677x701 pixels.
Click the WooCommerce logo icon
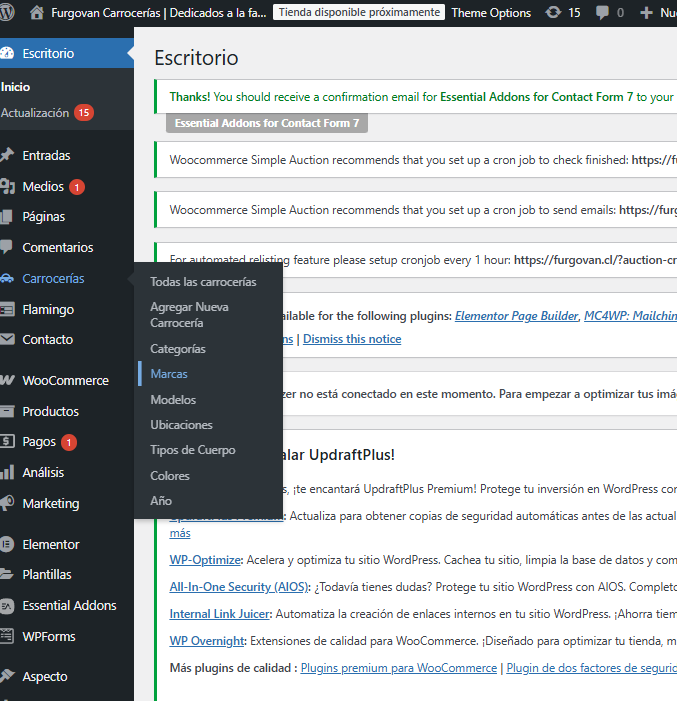click(x=7, y=380)
